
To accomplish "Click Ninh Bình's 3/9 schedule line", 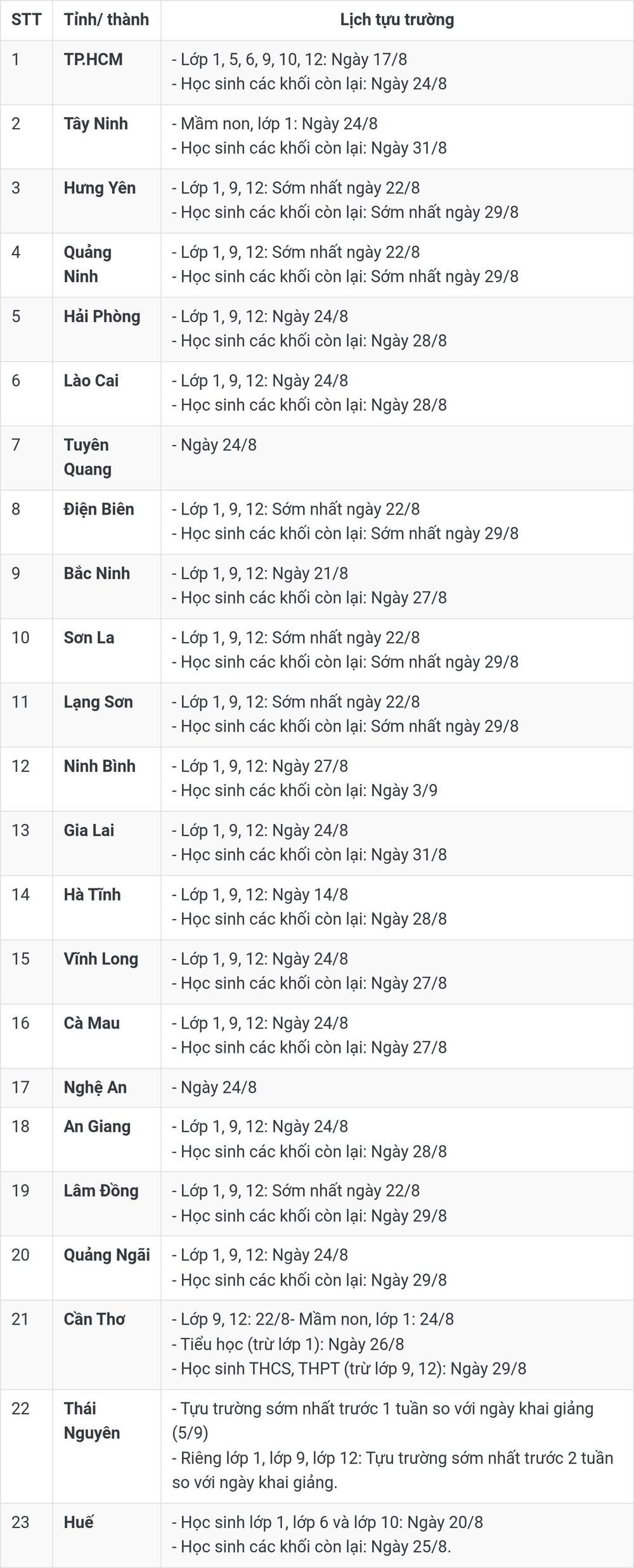I will pyautogui.click(x=305, y=790).
